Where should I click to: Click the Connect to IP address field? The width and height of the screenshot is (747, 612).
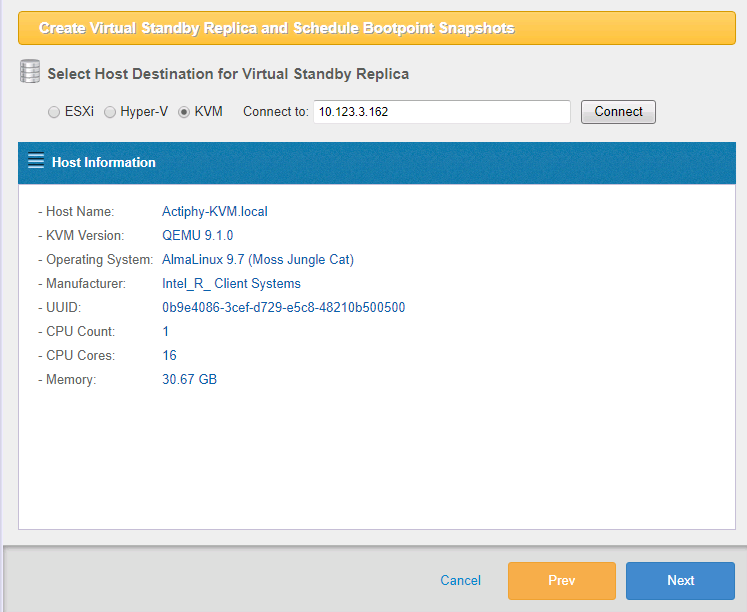point(441,112)
